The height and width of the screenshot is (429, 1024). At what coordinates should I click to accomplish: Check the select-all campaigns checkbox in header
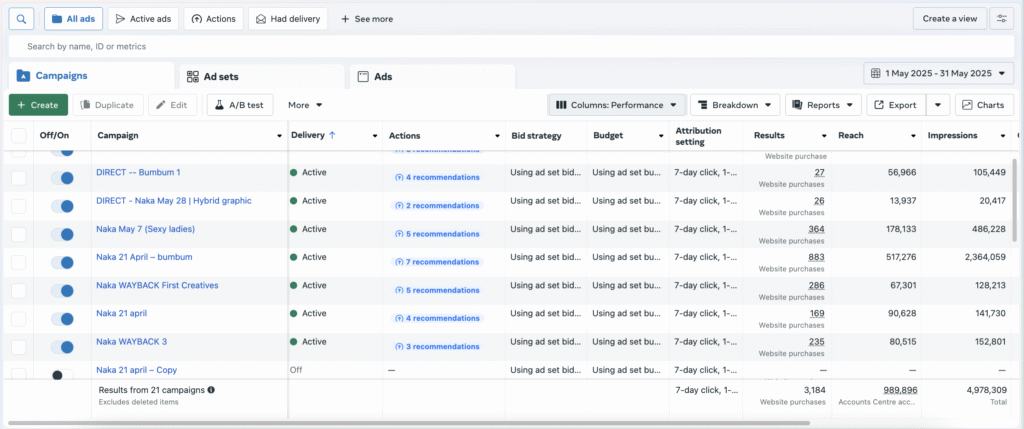click(19, 136)
